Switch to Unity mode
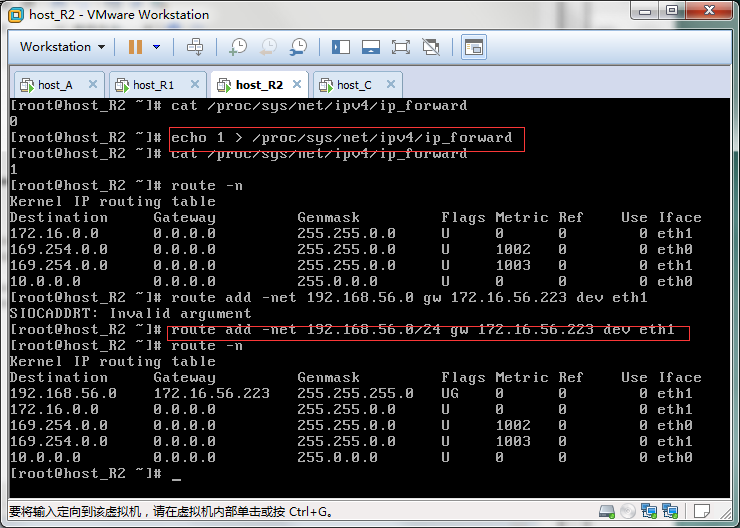This screenshot has width=740, height=528. click(x=431, y=47)
